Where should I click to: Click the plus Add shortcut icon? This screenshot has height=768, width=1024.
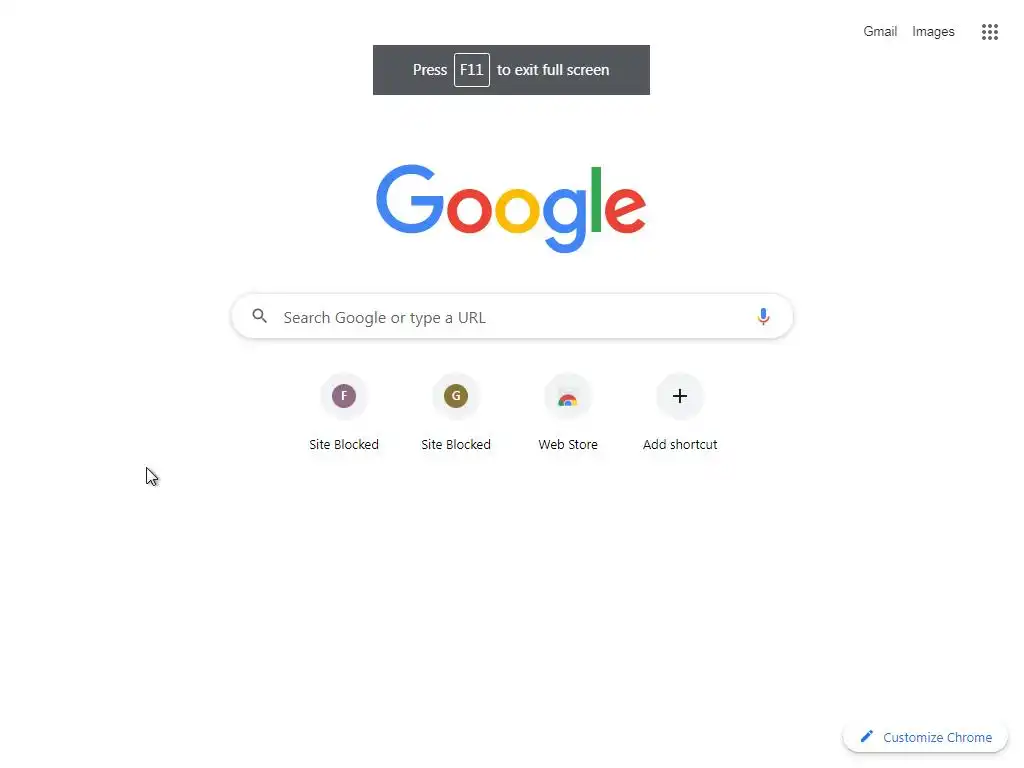pyautogui.click(x=680, y=396)
